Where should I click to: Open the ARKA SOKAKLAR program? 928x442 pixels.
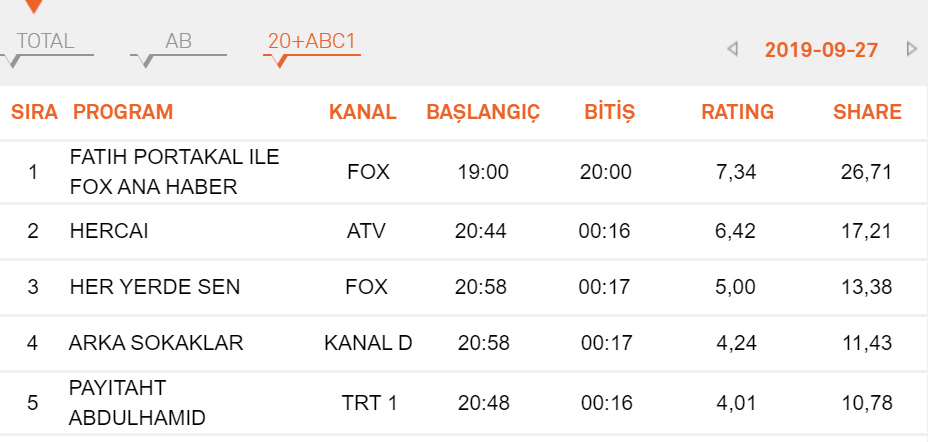(155, 343)
